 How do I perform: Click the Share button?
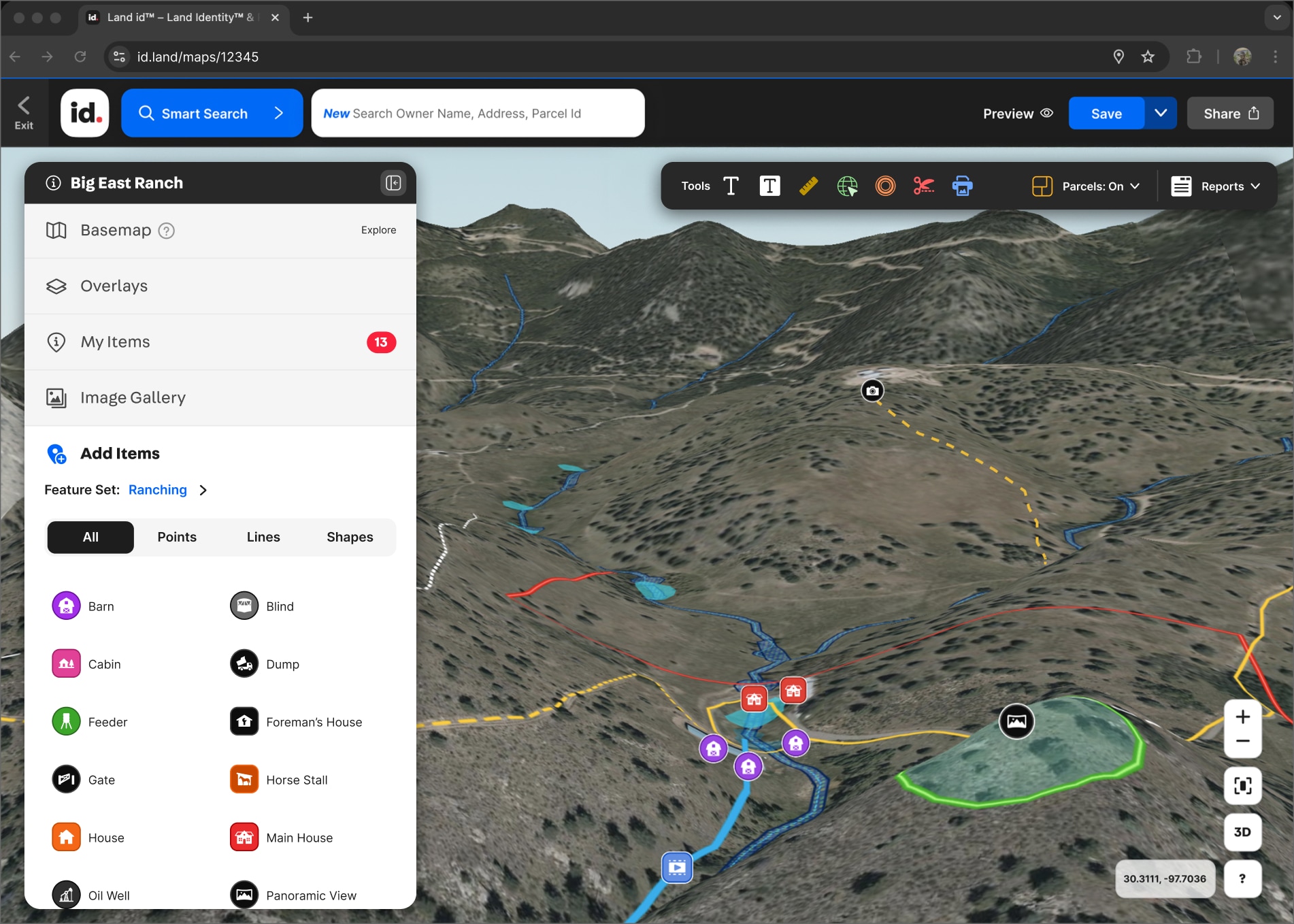click(1229, 113)
